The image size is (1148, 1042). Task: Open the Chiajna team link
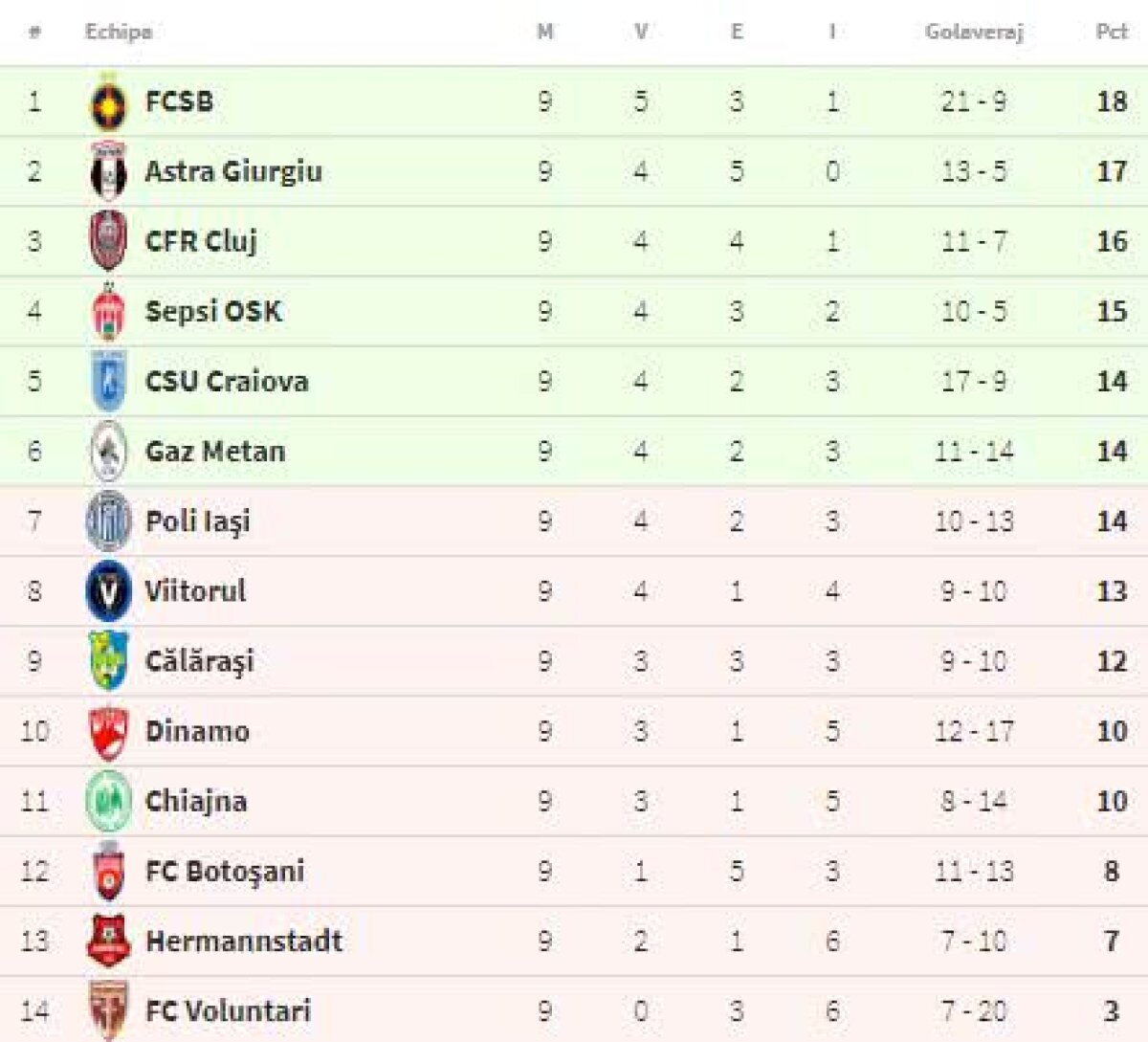[196, 802]
